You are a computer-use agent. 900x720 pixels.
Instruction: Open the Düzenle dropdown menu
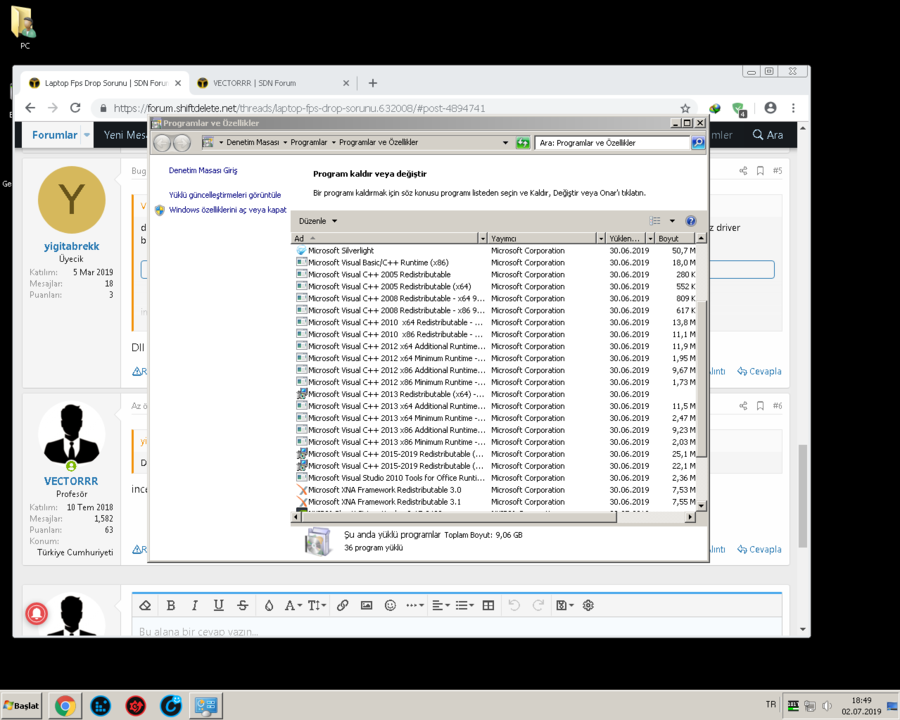click(x=318, y=221)
